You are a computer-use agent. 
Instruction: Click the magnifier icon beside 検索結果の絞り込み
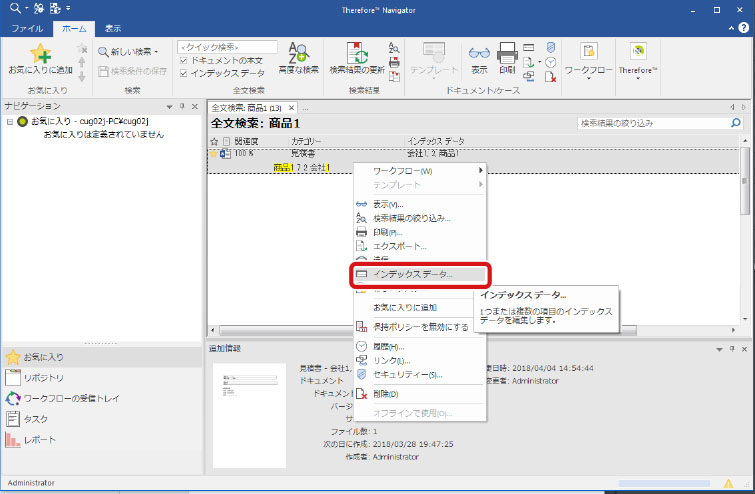coord(736,123)
